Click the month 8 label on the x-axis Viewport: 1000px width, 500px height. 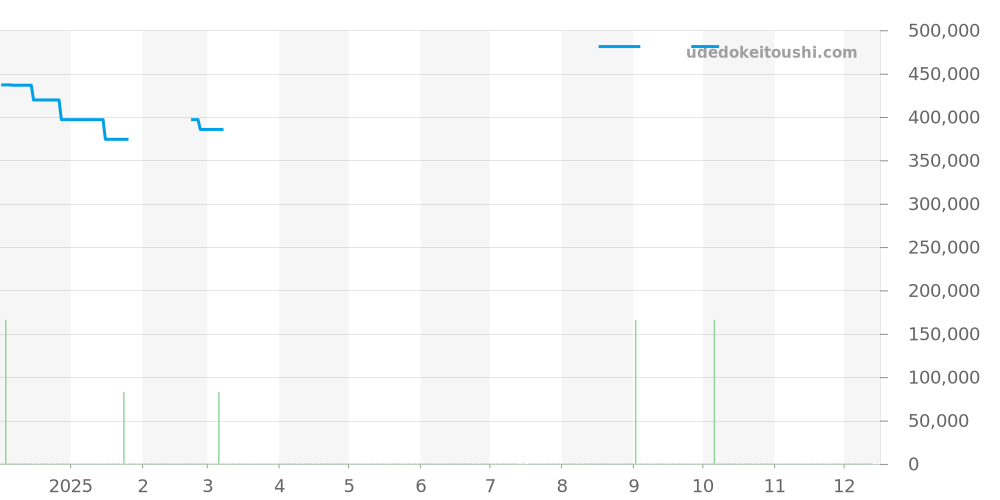pyautogui.click(x=562, y=486)
